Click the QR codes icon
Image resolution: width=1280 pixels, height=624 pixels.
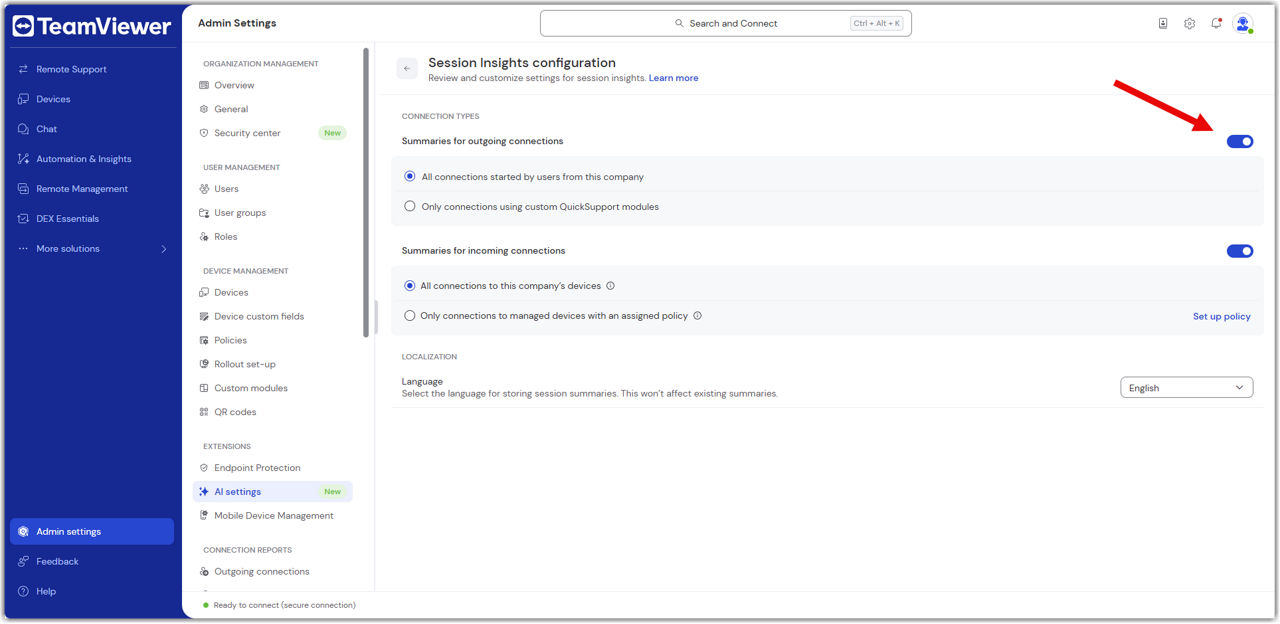point(204,413)
